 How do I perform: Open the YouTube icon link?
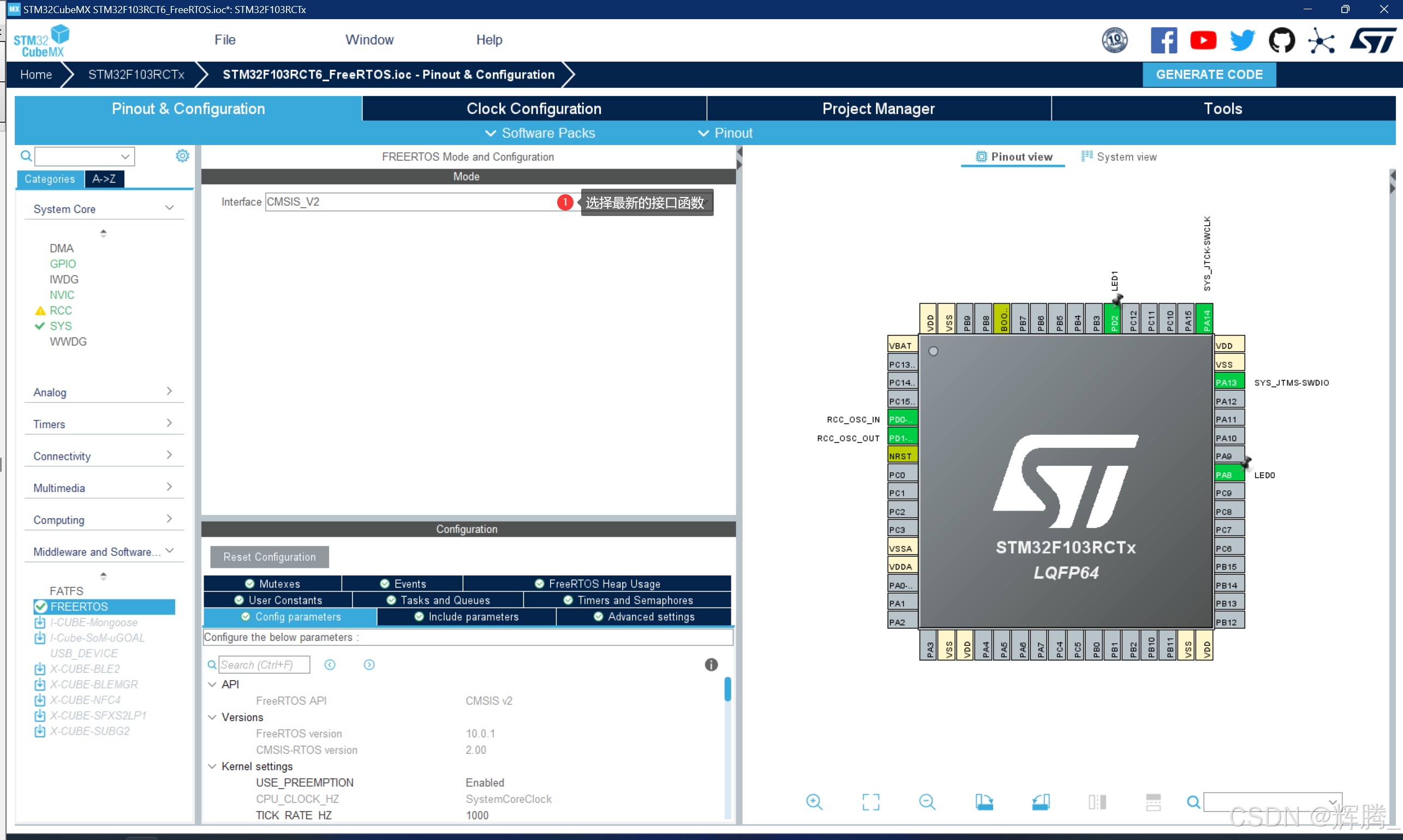[1203, 41]
